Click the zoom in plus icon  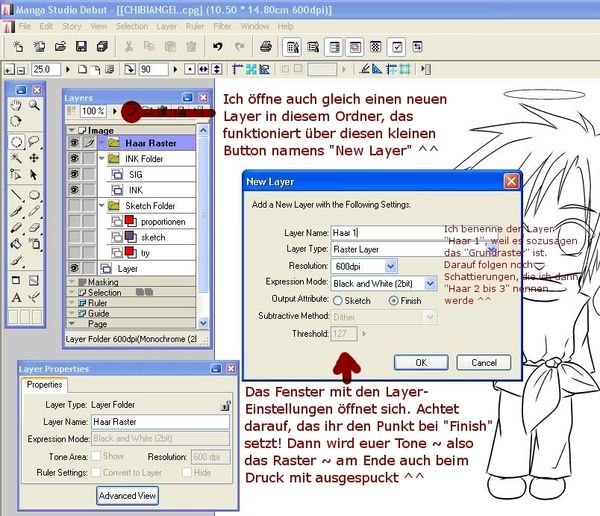pos(8,70)
